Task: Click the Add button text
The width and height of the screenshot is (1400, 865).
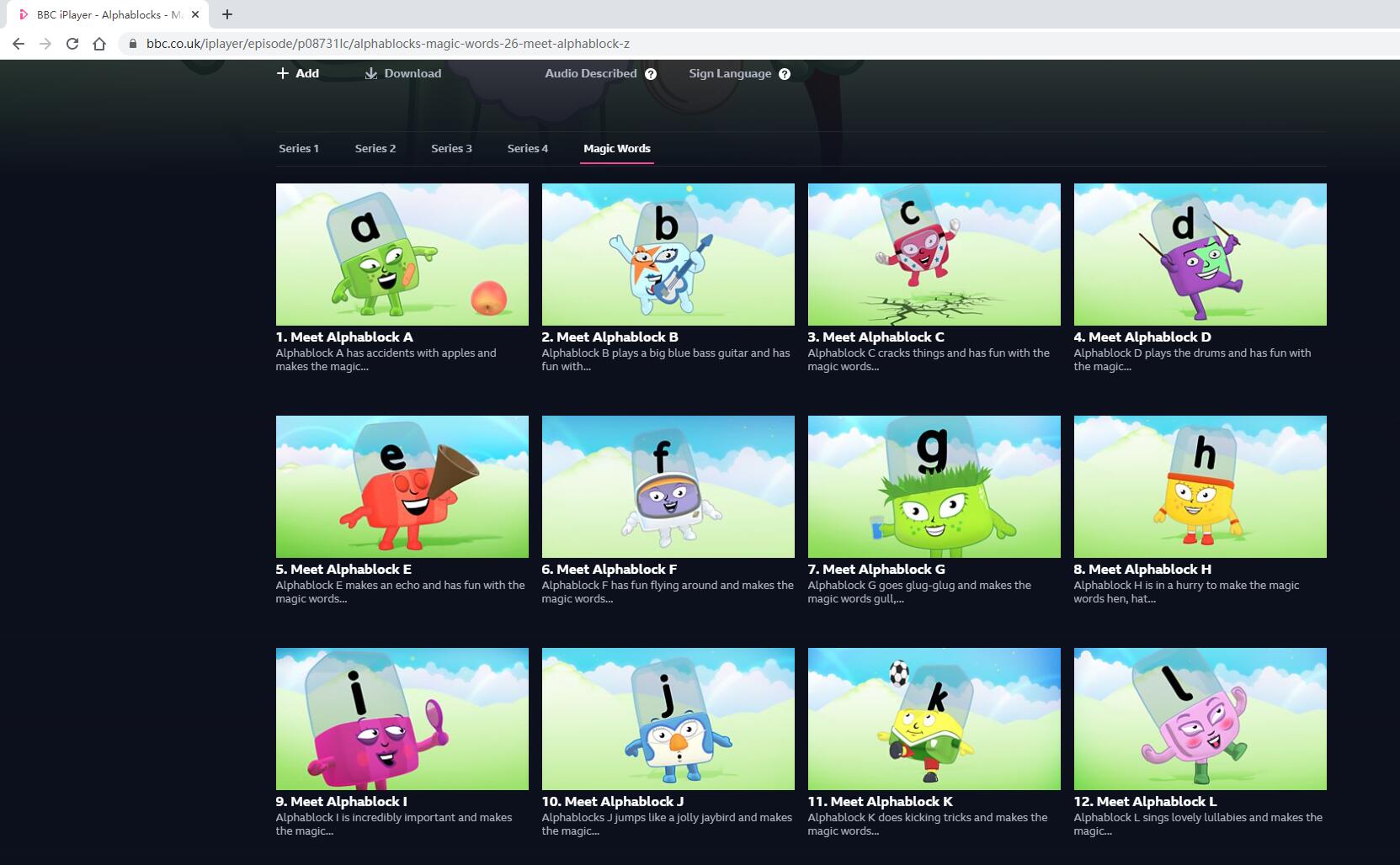Action: (x=307, y=73)
